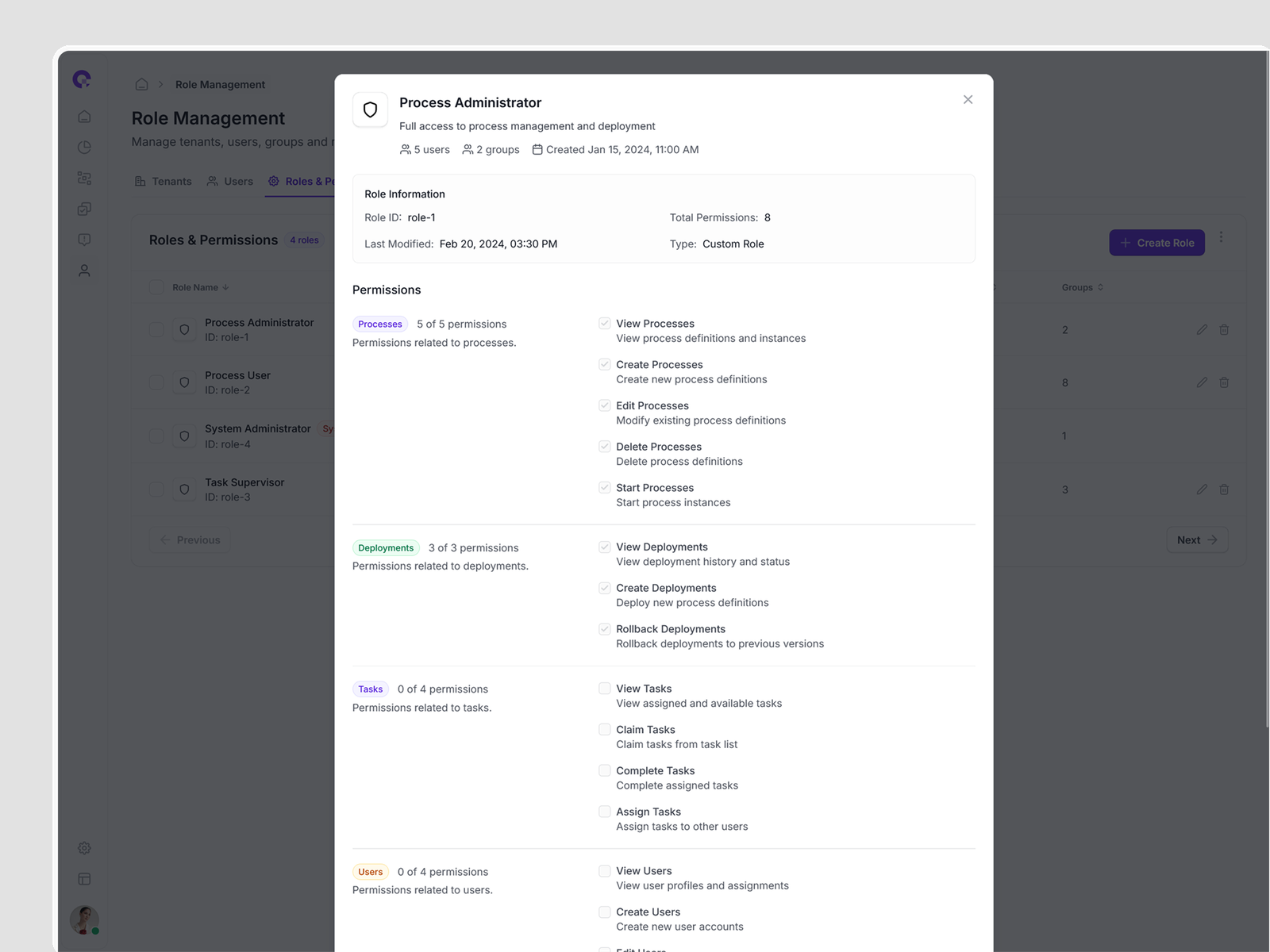
Task: Click the shield alert icon in the sidebar
Action: coord(84,239)
